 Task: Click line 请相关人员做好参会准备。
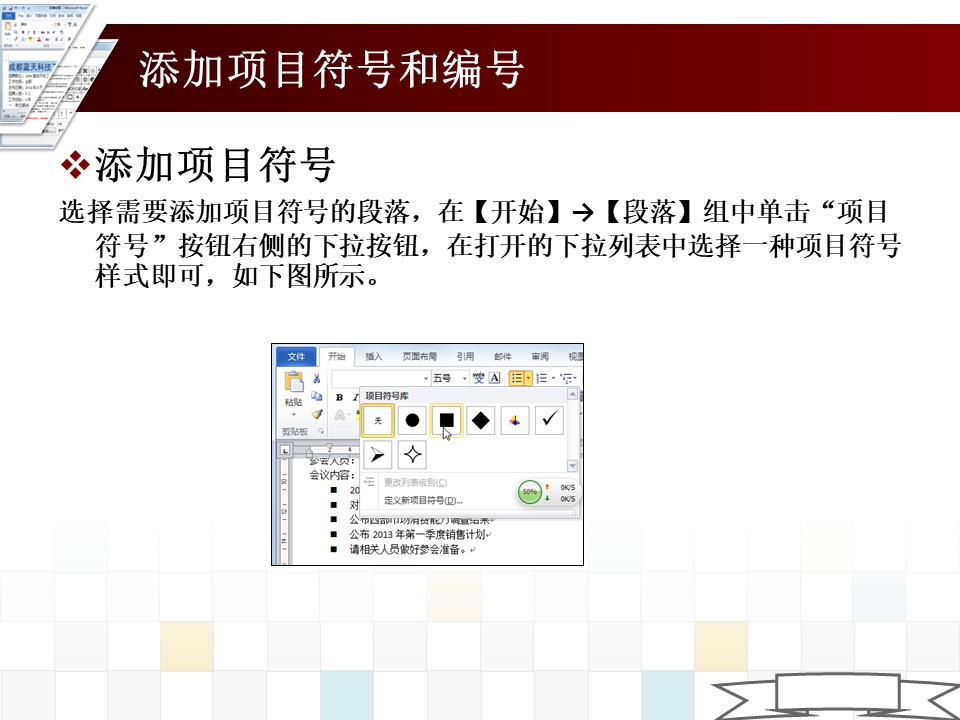pos(409,549)
